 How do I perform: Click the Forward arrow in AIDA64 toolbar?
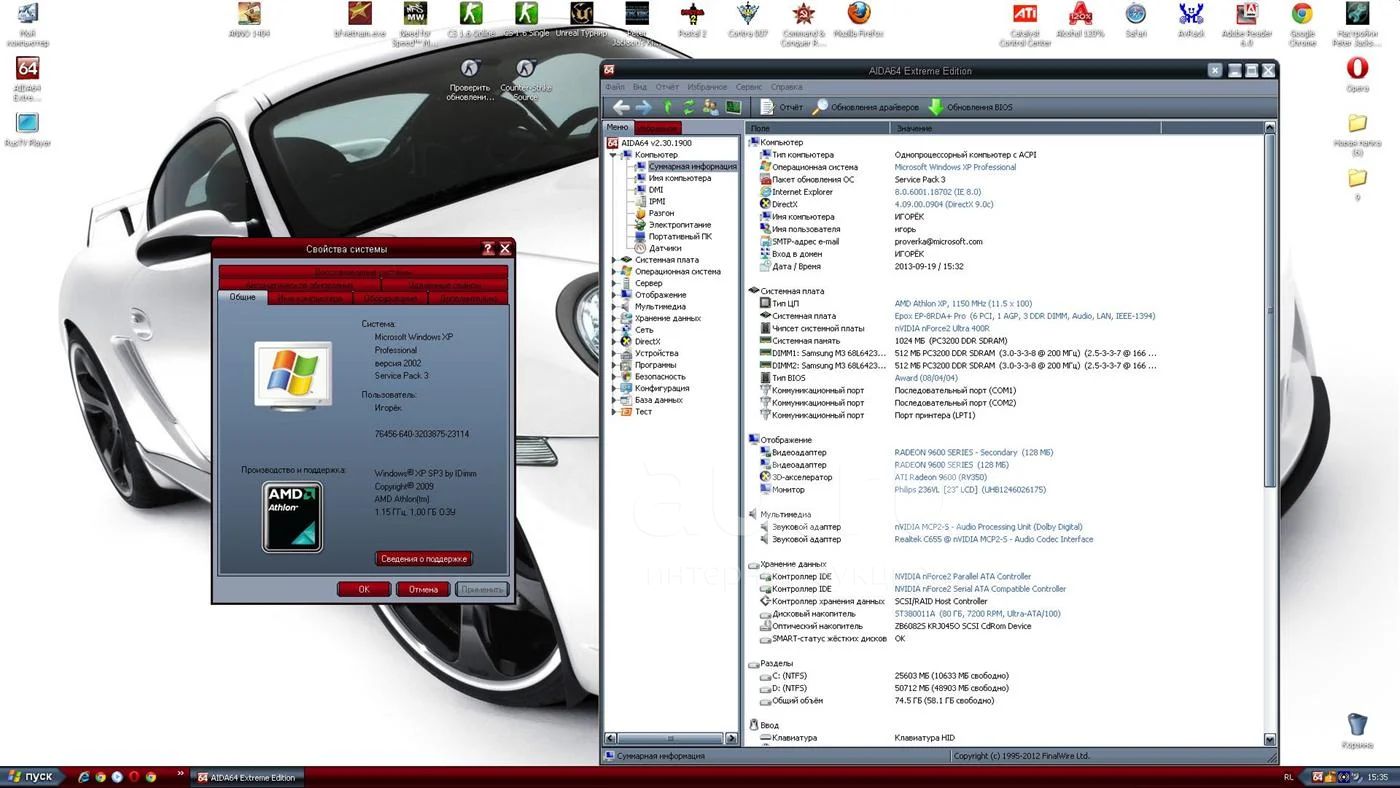[x=643, y=107]
